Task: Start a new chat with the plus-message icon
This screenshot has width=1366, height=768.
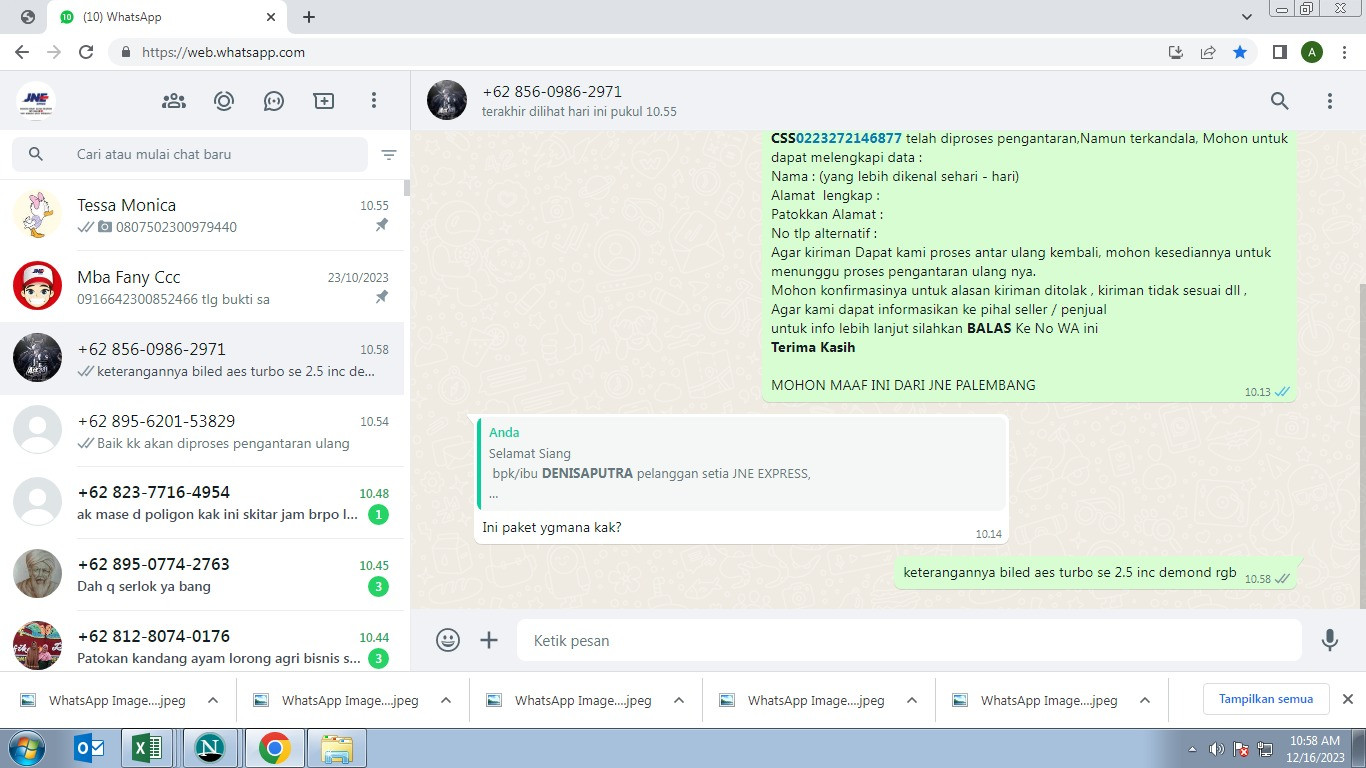Action: coord(324,100)
